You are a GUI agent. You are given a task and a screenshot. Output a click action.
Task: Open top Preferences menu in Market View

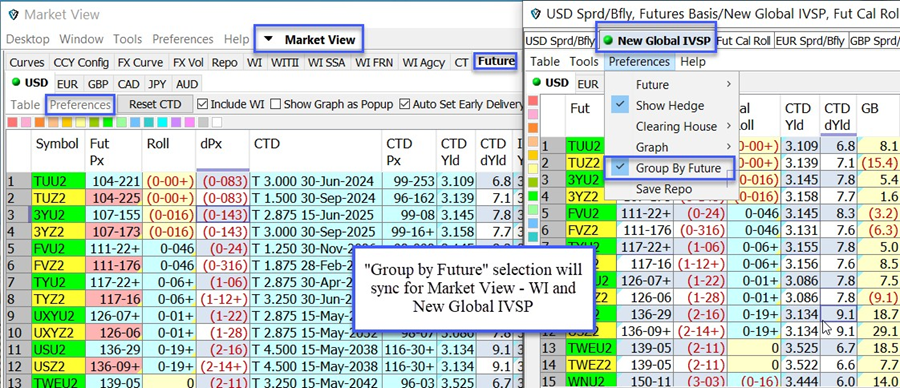tap(183, 39)
